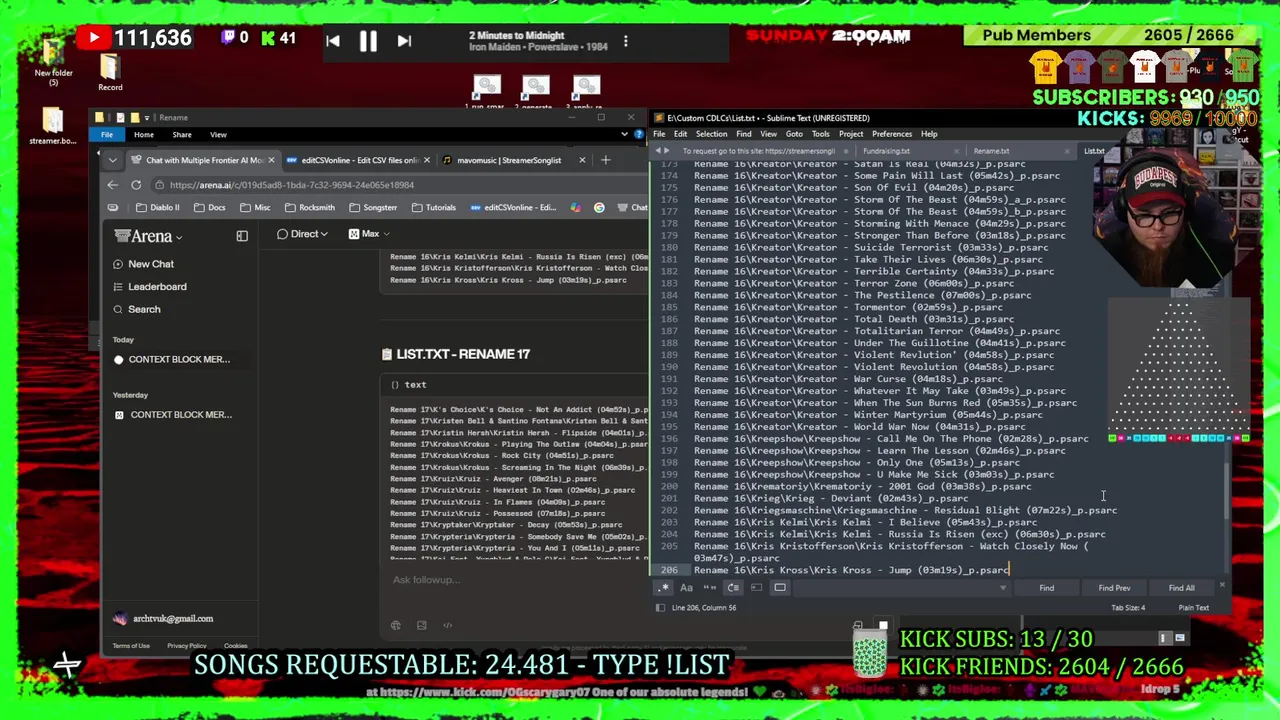
Task: Open File tab in Rename Explorer window
Action: 107,134
